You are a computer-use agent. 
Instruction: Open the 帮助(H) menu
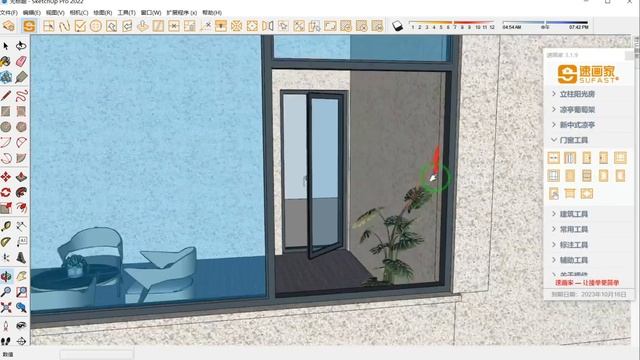(x=212, y=13)
